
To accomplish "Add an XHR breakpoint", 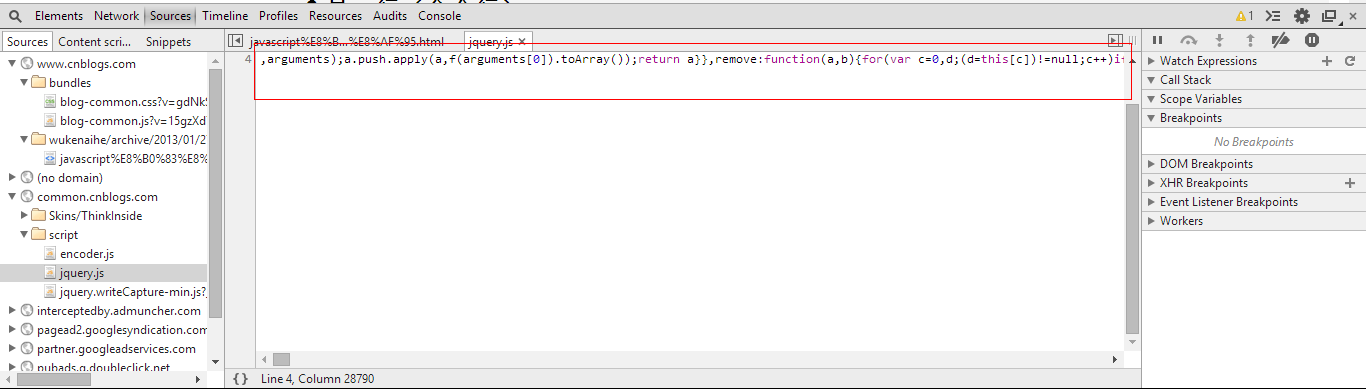I will pos(1350,183).
